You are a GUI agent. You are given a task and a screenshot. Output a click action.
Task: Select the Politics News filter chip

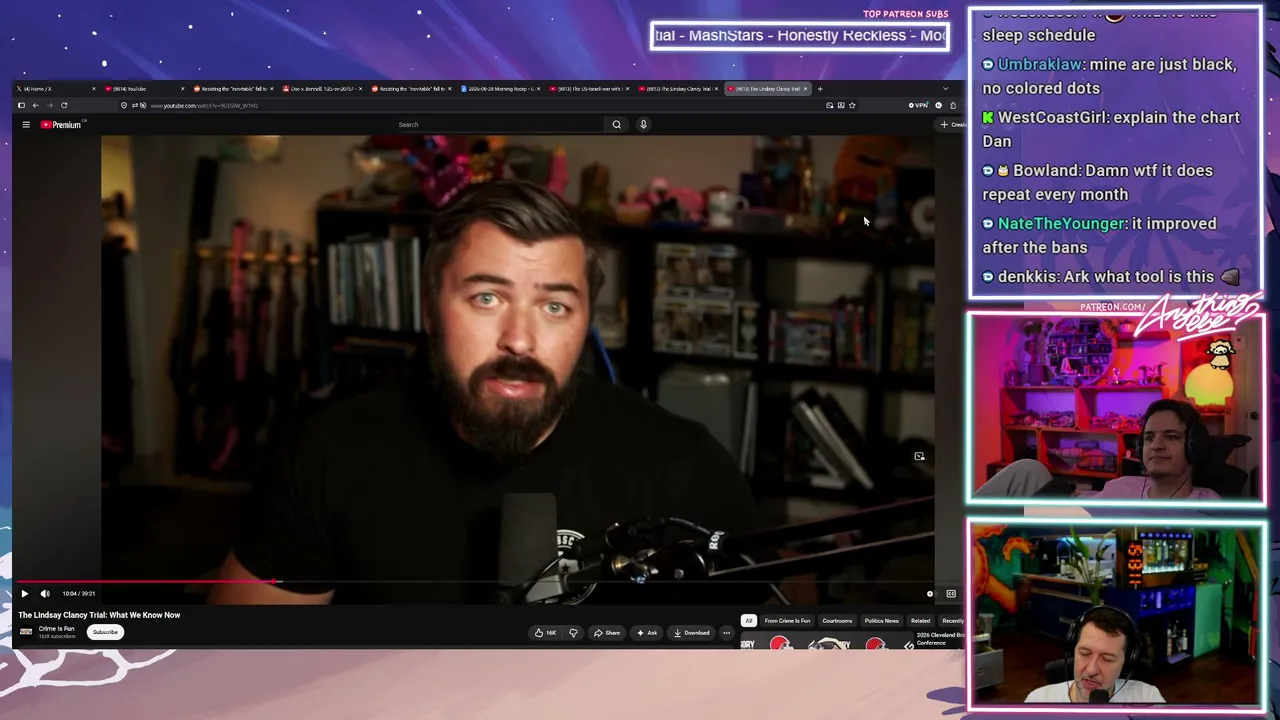pos(882,621)
